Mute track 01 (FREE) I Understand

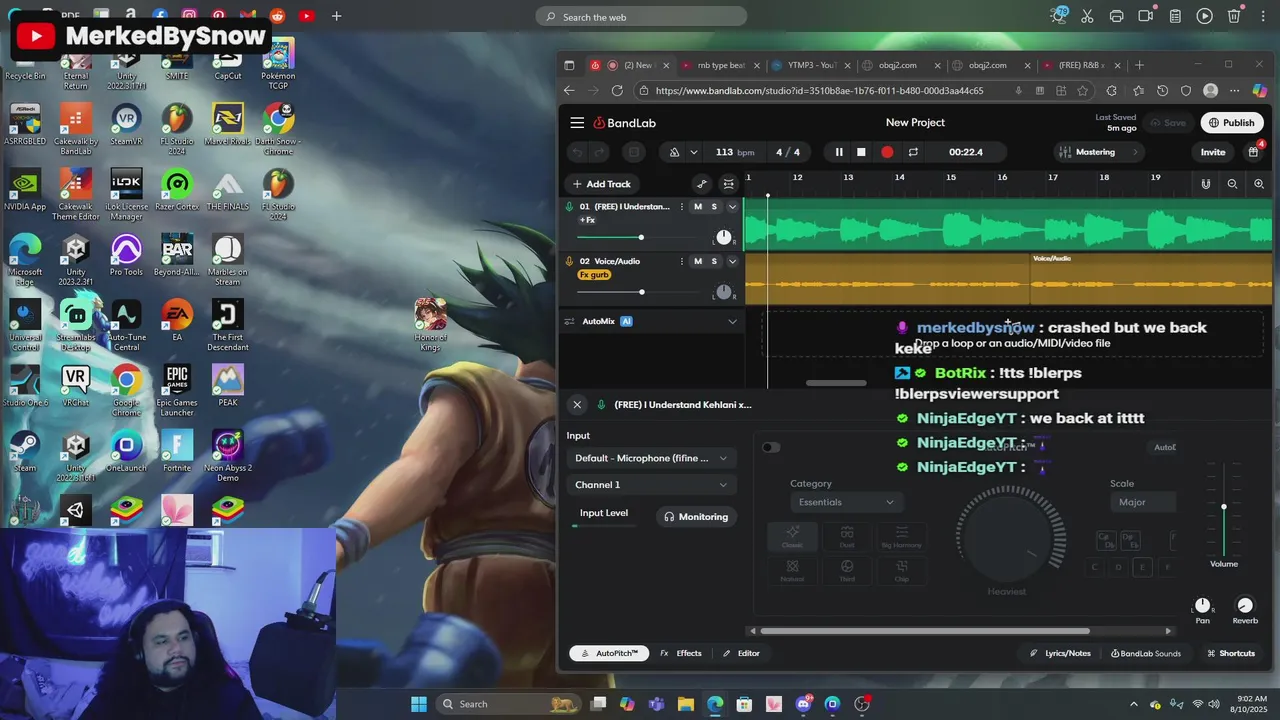click(x=698, y=207)
